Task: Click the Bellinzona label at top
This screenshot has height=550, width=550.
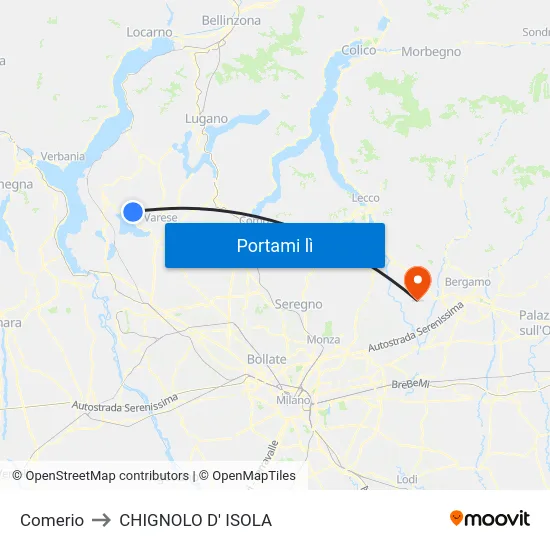Action: tap(231, 20)
